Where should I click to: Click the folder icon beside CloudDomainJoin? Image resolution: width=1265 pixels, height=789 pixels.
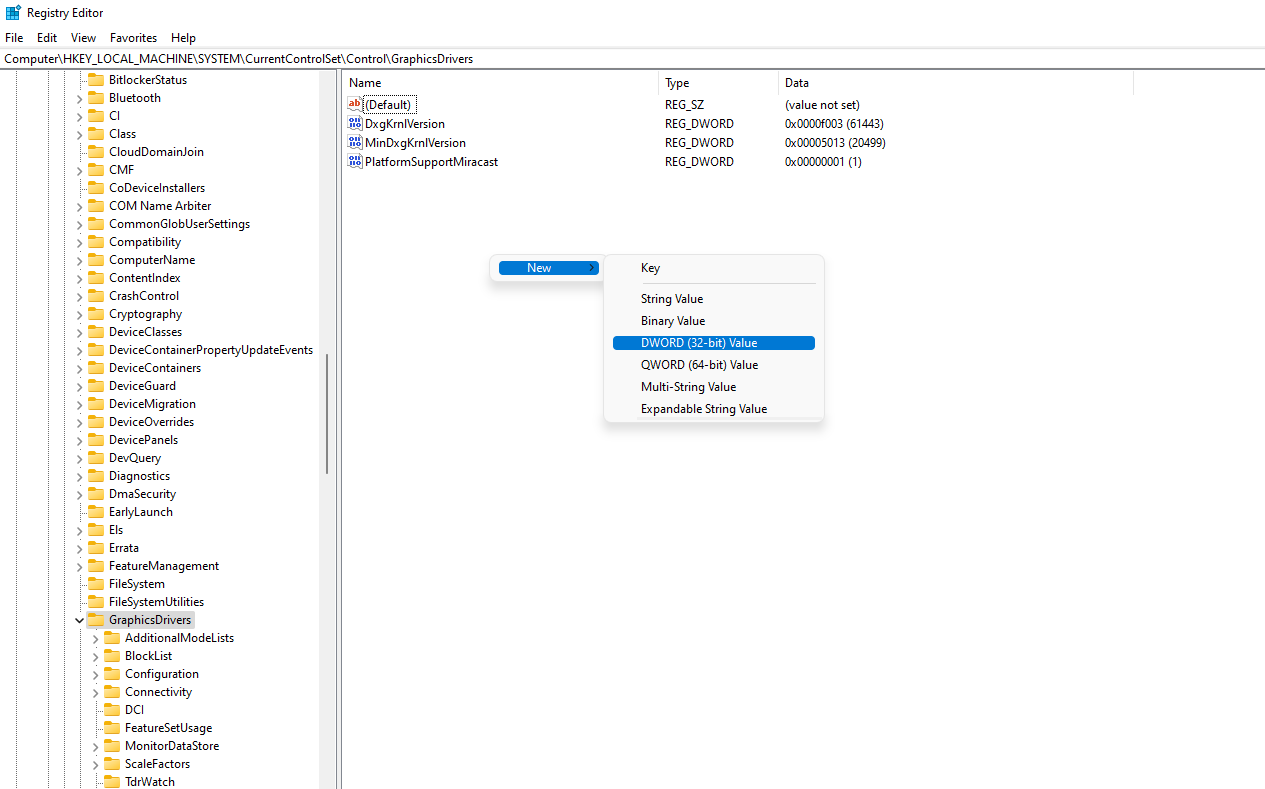tap(96, 152)
